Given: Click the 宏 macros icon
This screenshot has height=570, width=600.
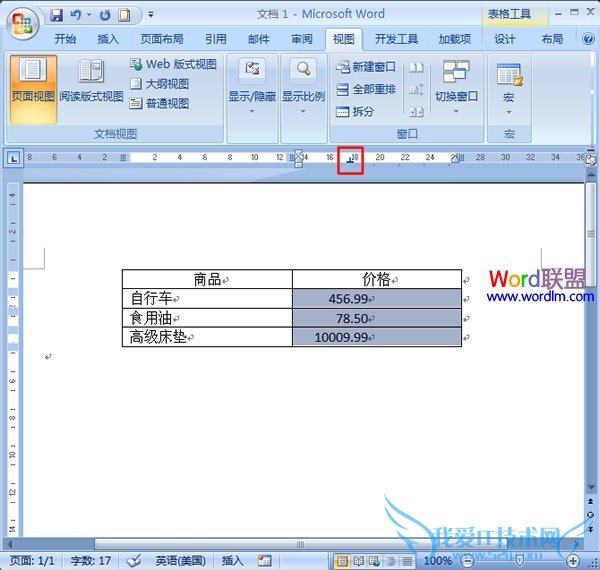Looking at the screenshot, I should point(509,75).
